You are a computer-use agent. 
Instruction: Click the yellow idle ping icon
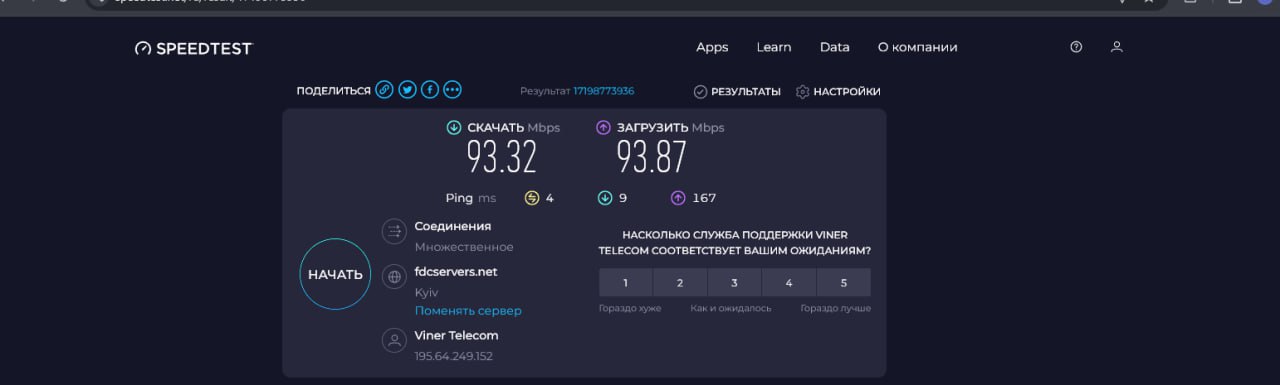tap(532, 198)
